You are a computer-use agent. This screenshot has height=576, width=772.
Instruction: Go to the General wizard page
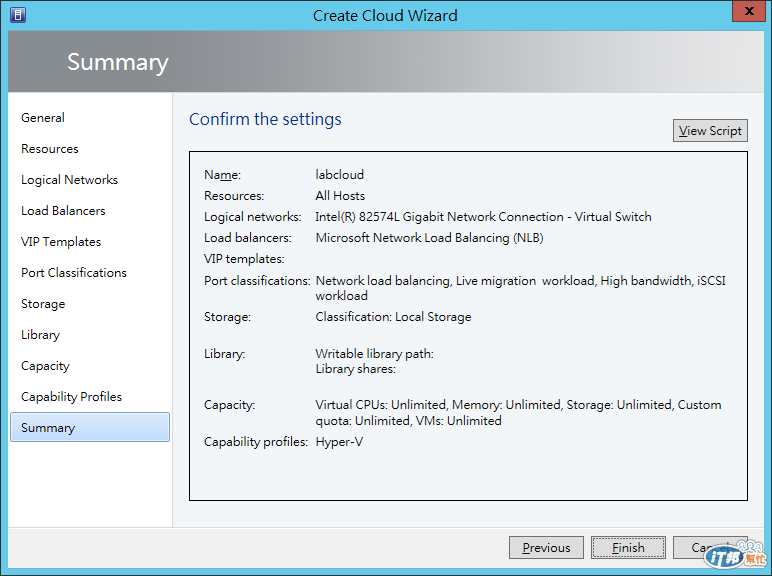[x=43, y=118]
